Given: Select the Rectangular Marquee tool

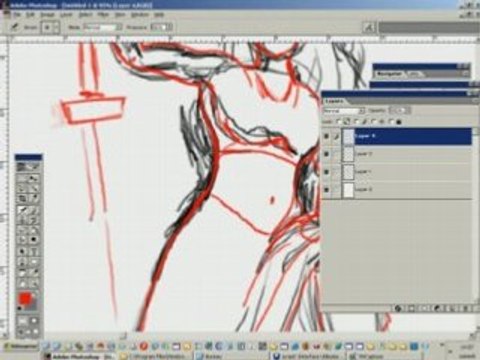Looking at the screenshot, I should (x=22, y=179).
